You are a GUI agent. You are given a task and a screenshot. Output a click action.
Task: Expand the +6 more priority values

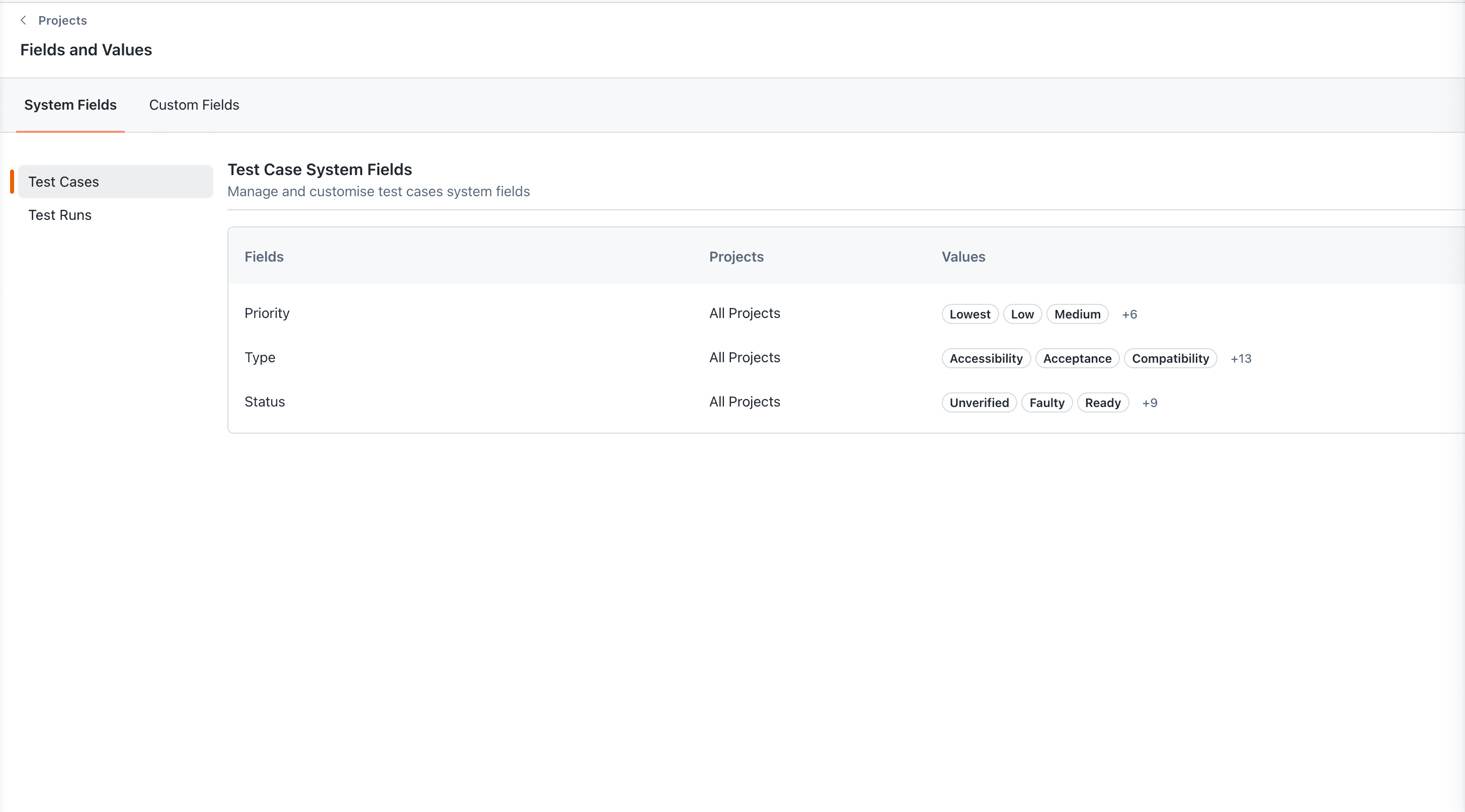pyautogui.click(x=1129, y=314)
